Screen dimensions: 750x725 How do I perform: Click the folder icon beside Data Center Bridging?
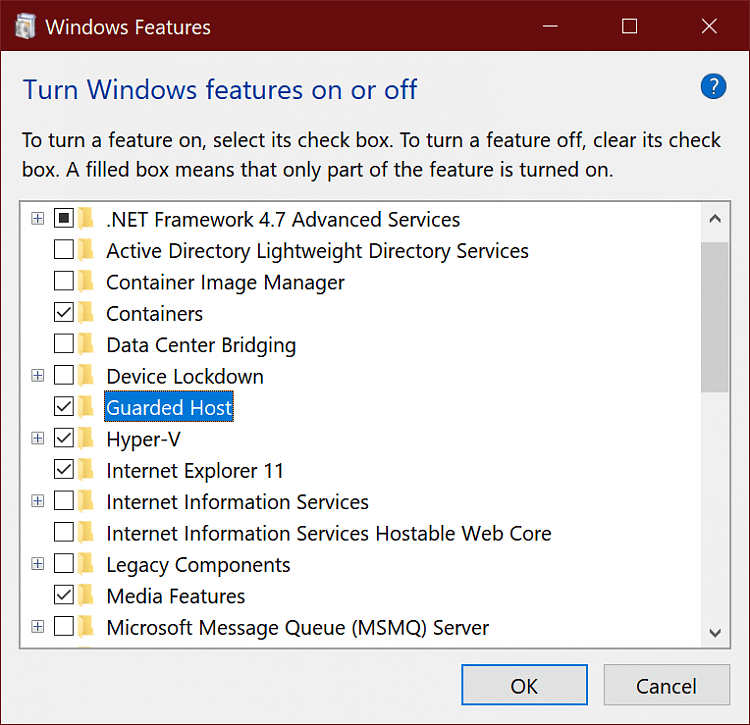tap(86, 344)
